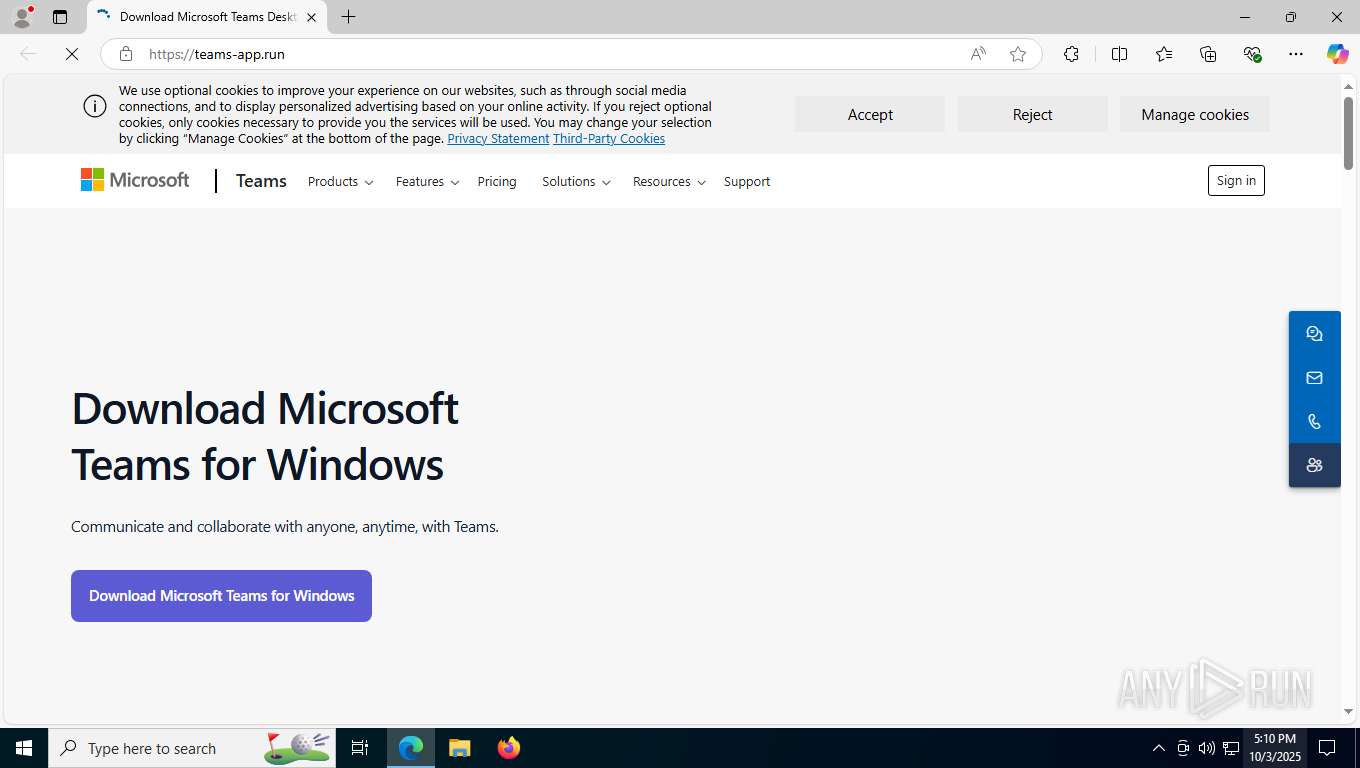The width and height of the screenshot is (1360, 768).
Task: Click the community people side icon
Action: (x=1314, y=465)
